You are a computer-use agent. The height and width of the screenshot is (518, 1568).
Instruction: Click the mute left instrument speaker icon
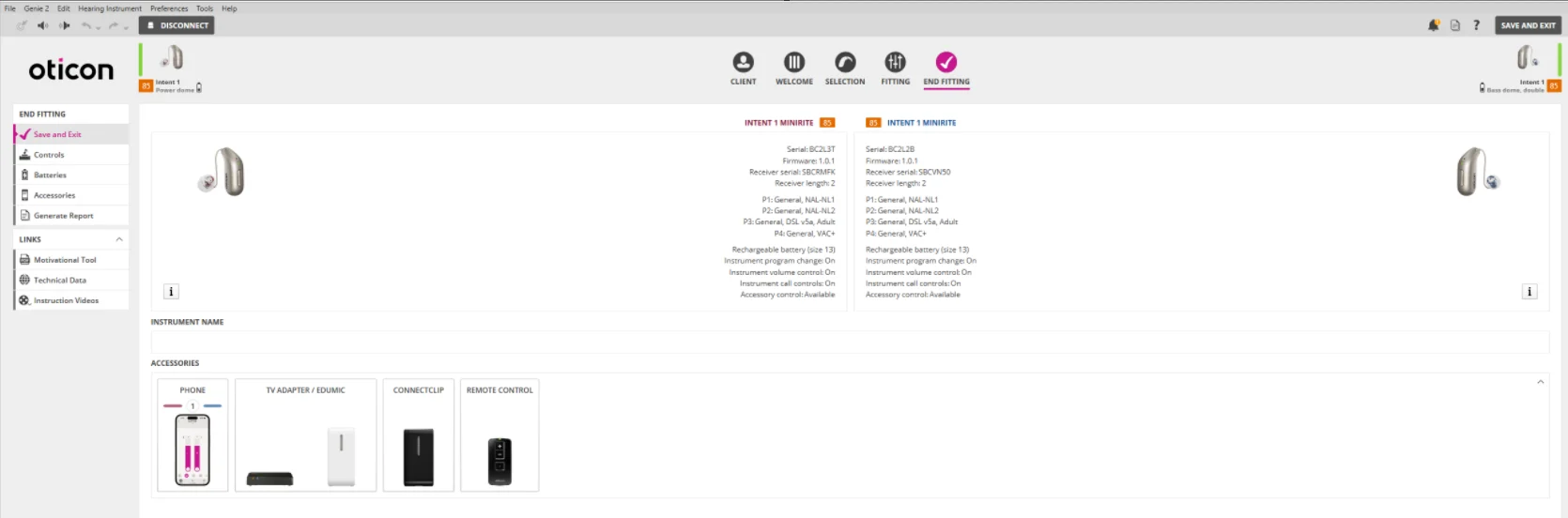(x=42, y=25)
